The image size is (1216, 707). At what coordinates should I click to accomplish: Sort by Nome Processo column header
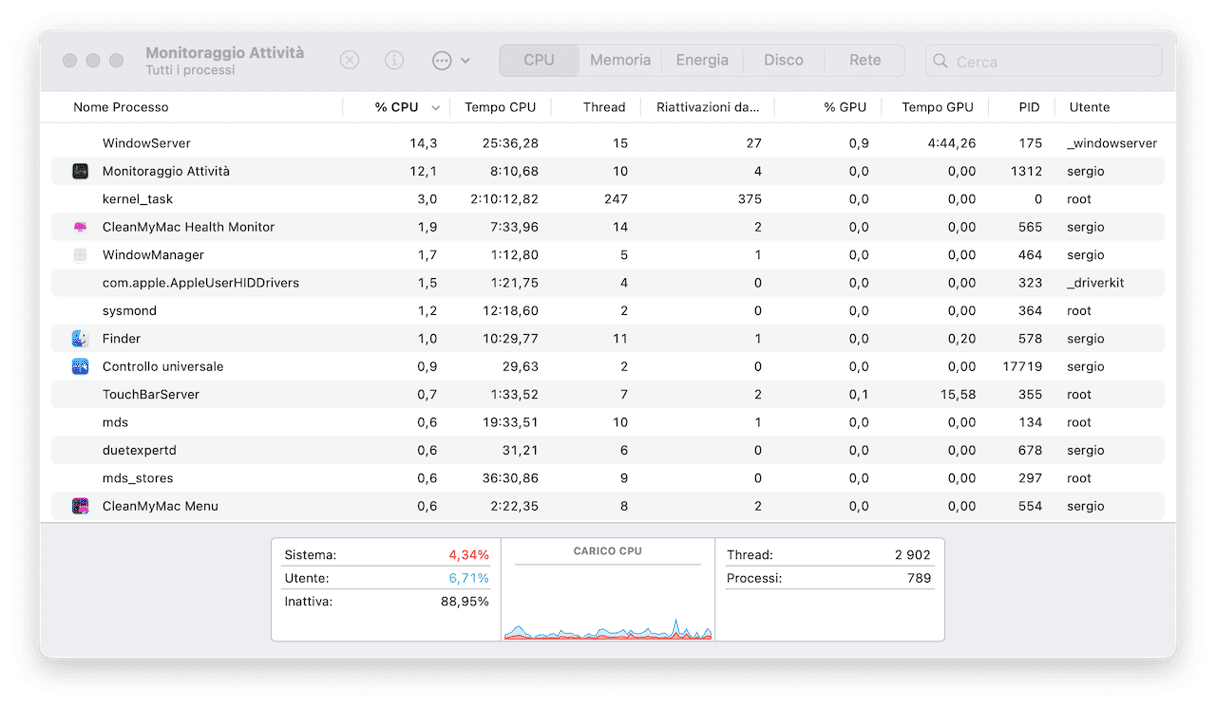[x=121, y=107]
